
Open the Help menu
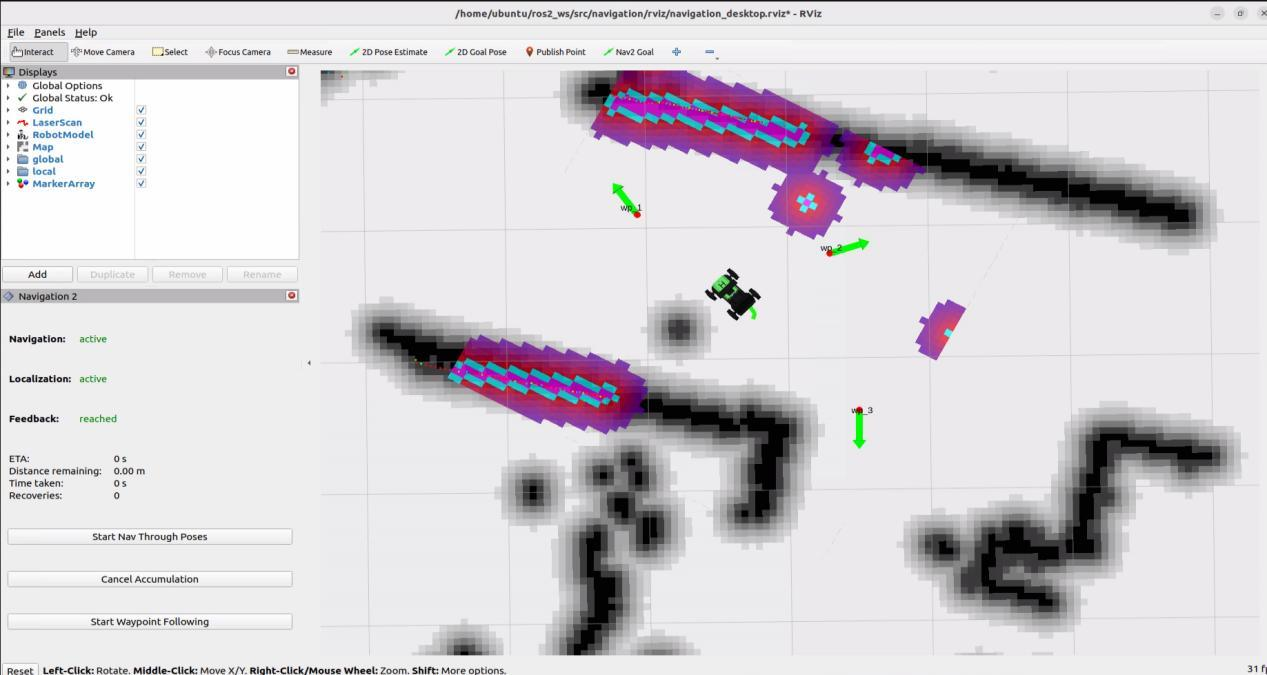[86, 32]
